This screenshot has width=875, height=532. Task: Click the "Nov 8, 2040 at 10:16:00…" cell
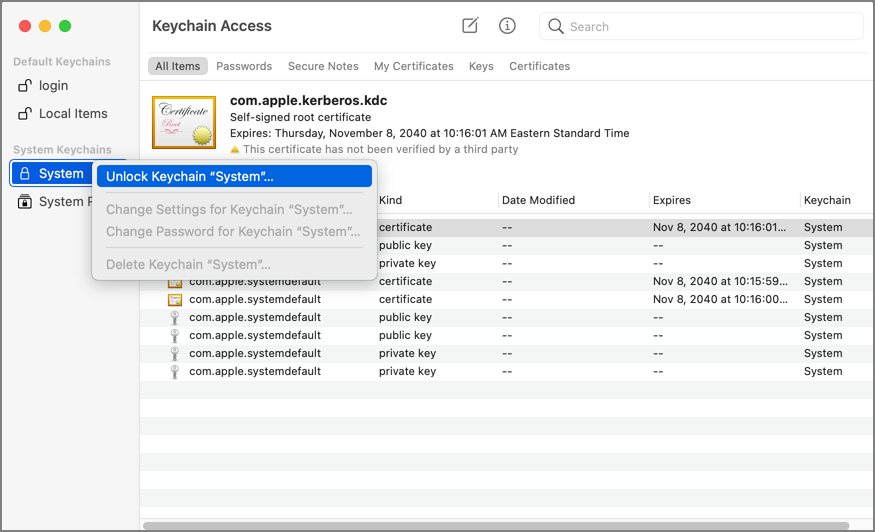[x=720, y=299]
